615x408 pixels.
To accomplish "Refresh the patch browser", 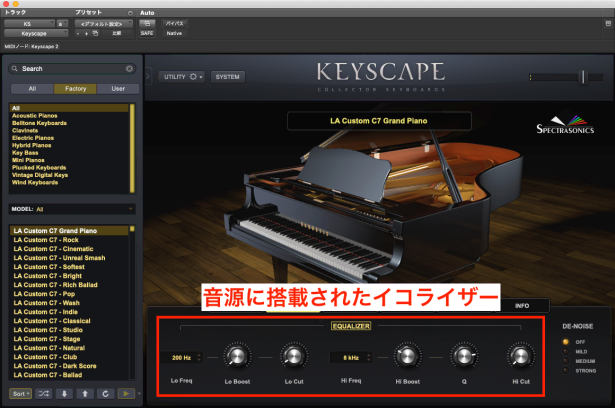I will [x=105, y=393].
